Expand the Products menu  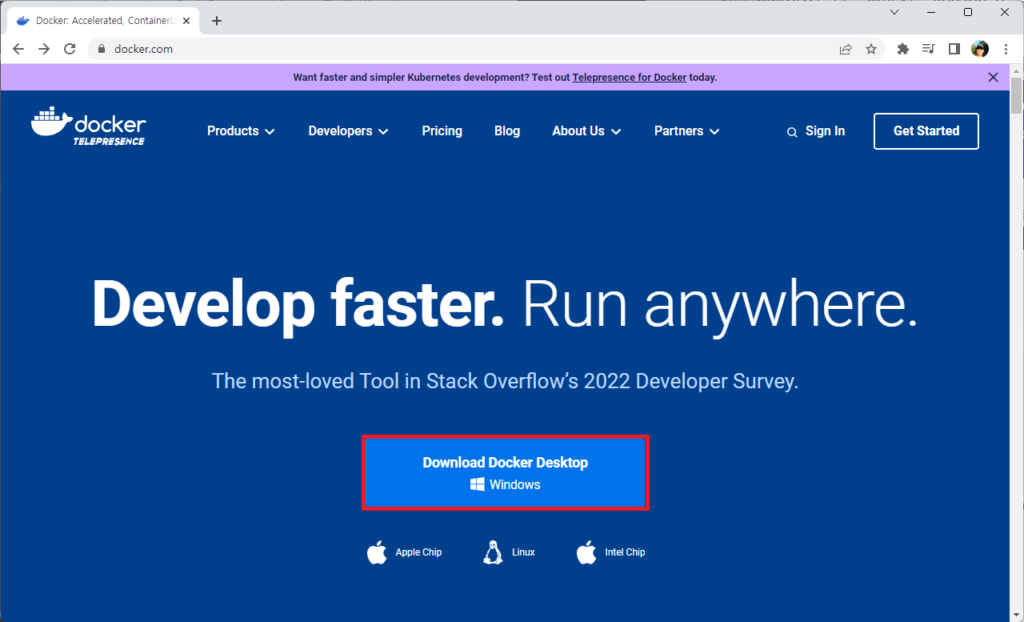(240, 131)
